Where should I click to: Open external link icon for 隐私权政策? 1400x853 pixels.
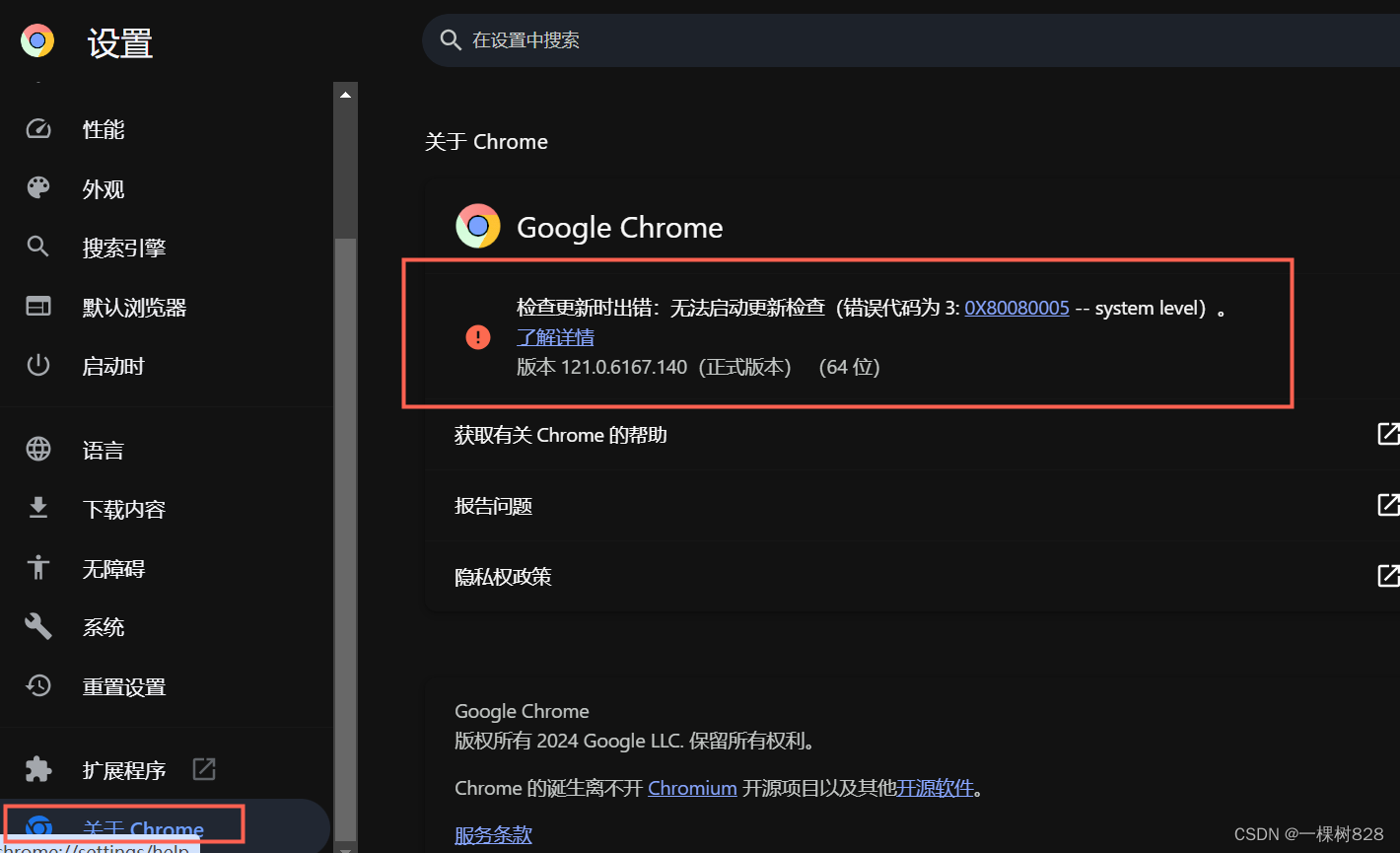[1388, 576]
